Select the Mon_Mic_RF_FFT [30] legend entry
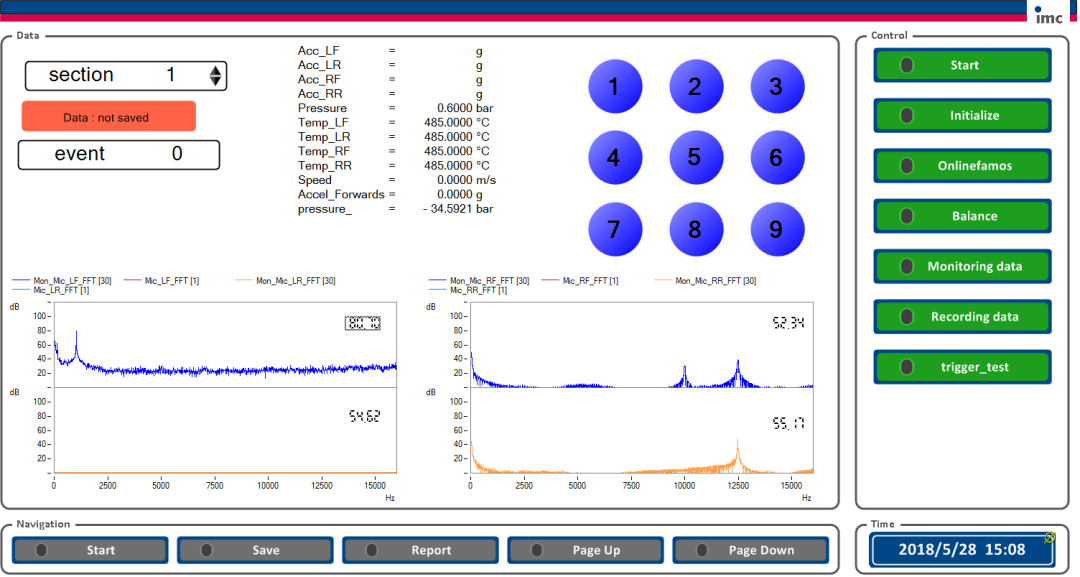The image size is (1080, 577). click(479, 281)
